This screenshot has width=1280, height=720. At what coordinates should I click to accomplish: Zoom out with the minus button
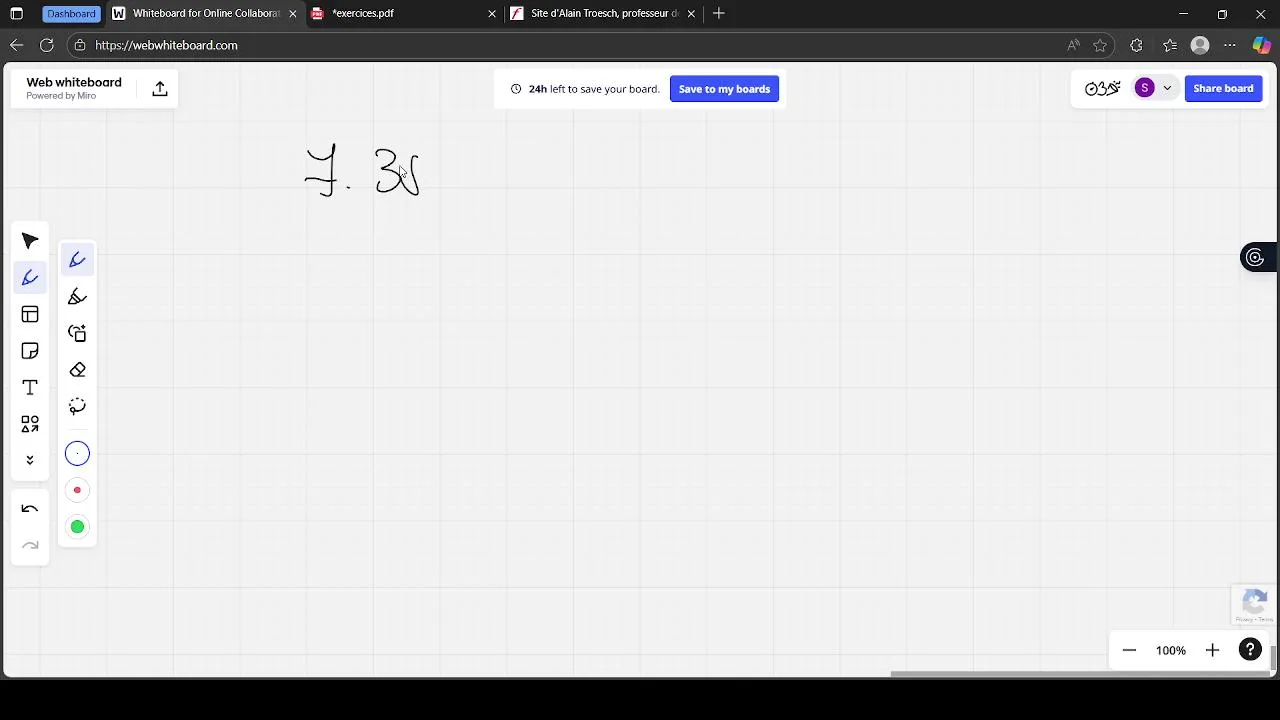1129,650
